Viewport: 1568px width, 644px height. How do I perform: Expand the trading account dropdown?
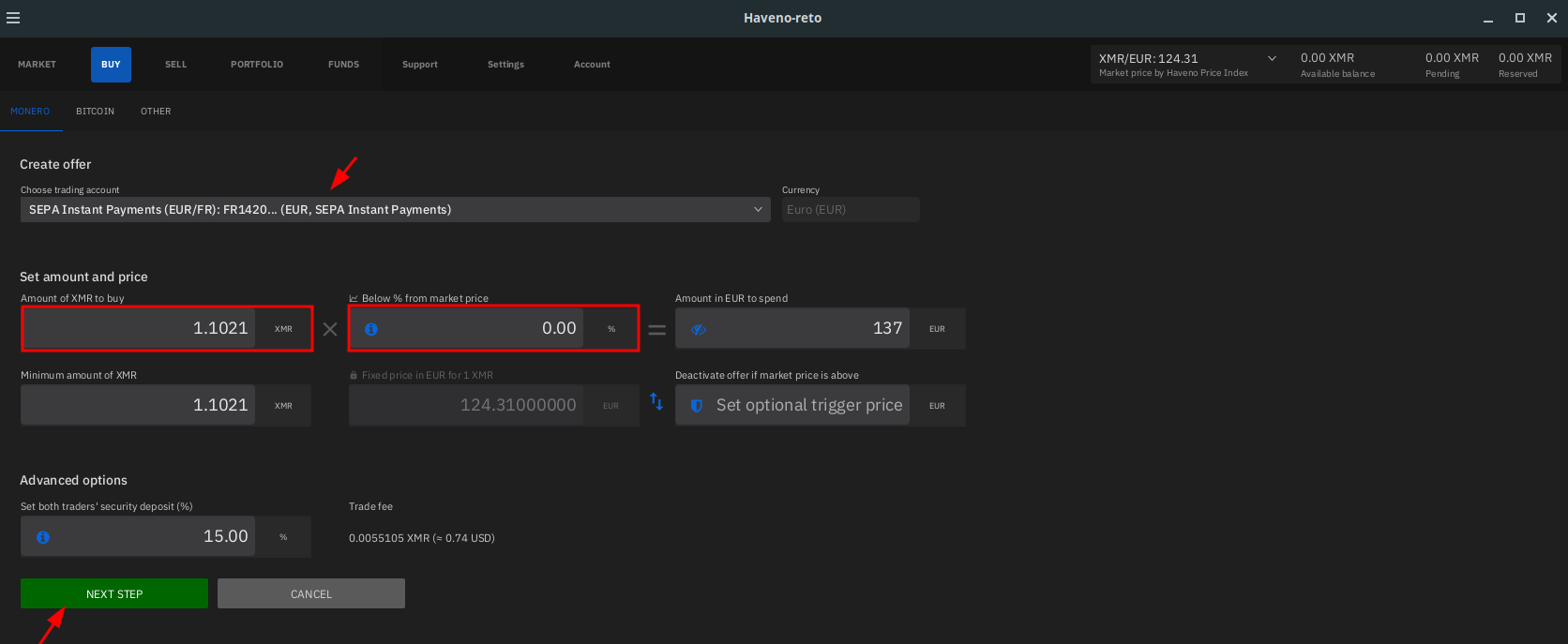[x=396, y=209]
